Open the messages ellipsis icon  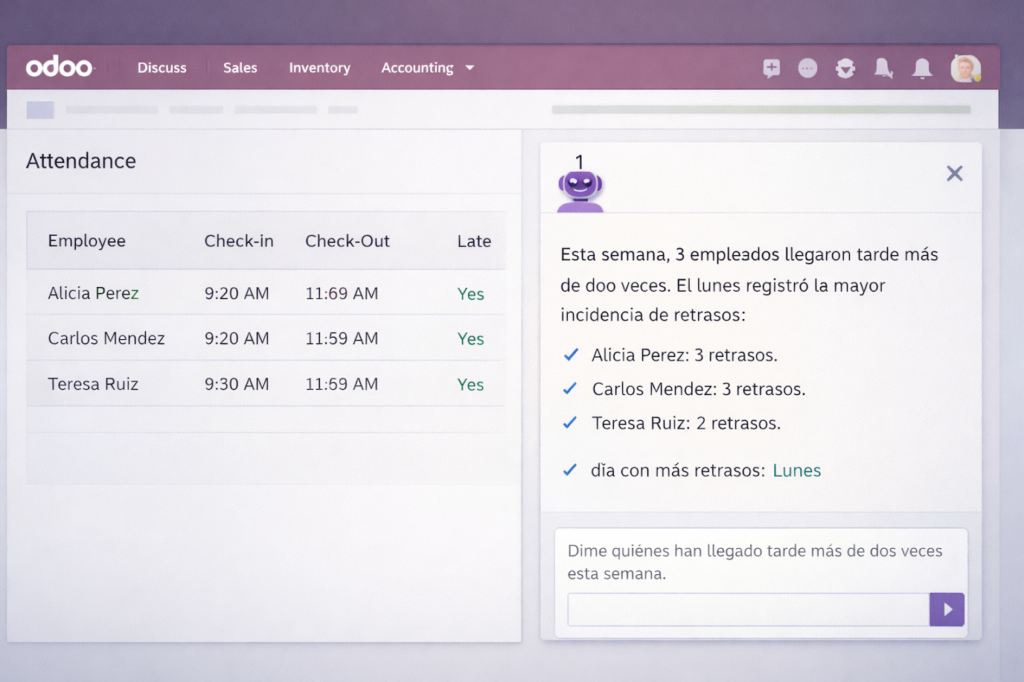[x=808, y=68]
